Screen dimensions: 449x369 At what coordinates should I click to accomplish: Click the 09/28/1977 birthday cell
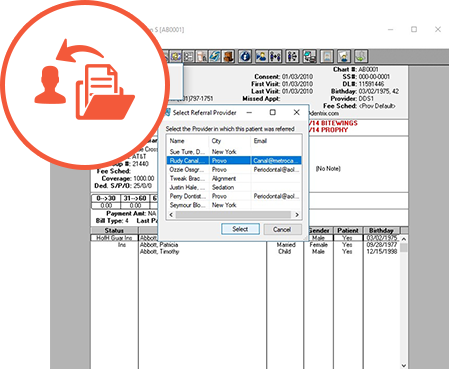pos(382,245)
